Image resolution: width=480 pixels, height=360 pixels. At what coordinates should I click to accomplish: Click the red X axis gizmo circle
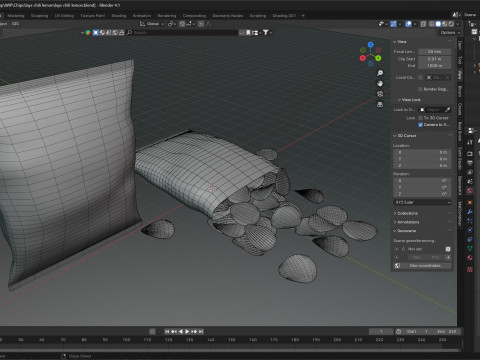point(363,58)
